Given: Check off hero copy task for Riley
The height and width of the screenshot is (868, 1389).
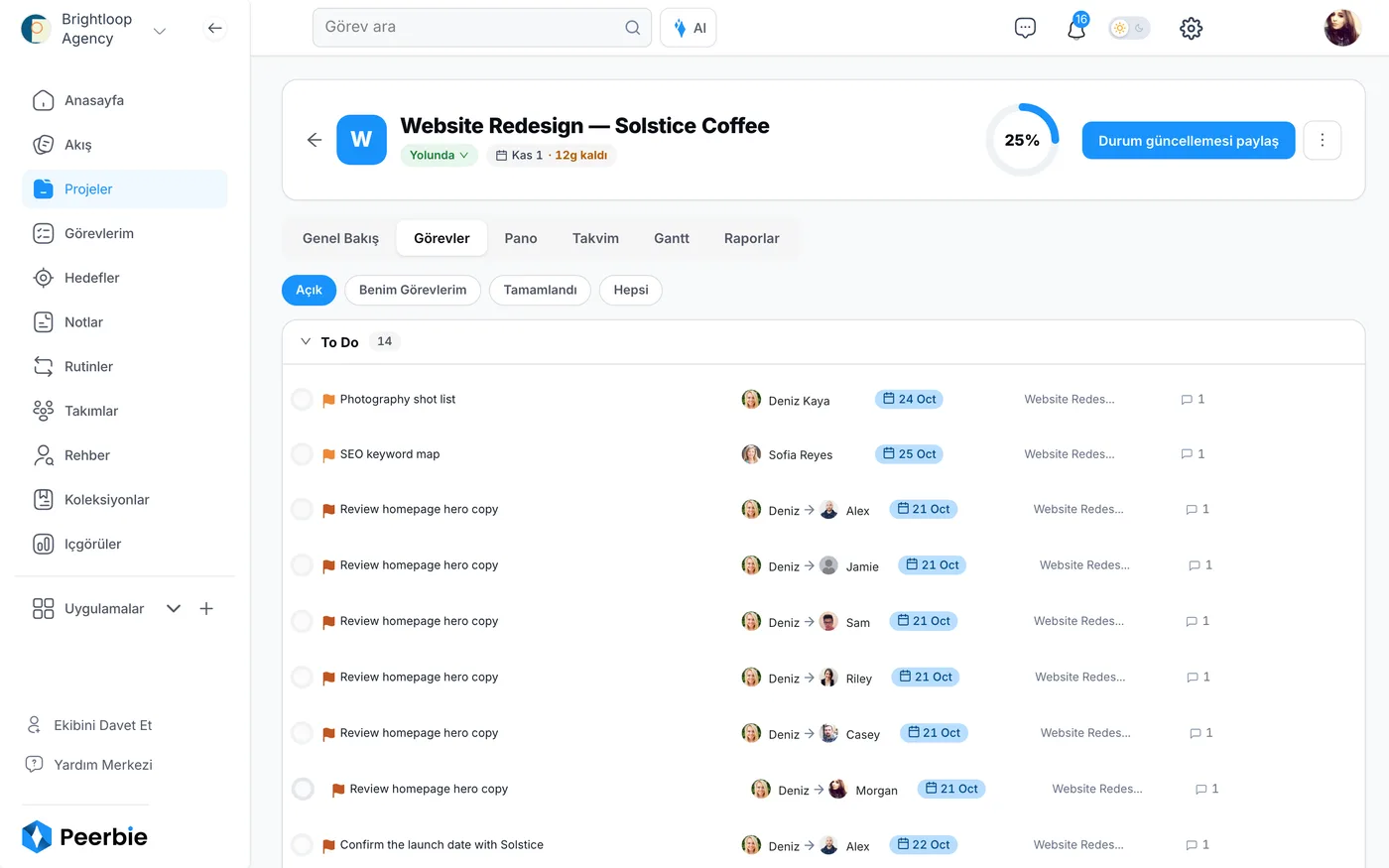Looking at the screenshot, I should 302,678.
